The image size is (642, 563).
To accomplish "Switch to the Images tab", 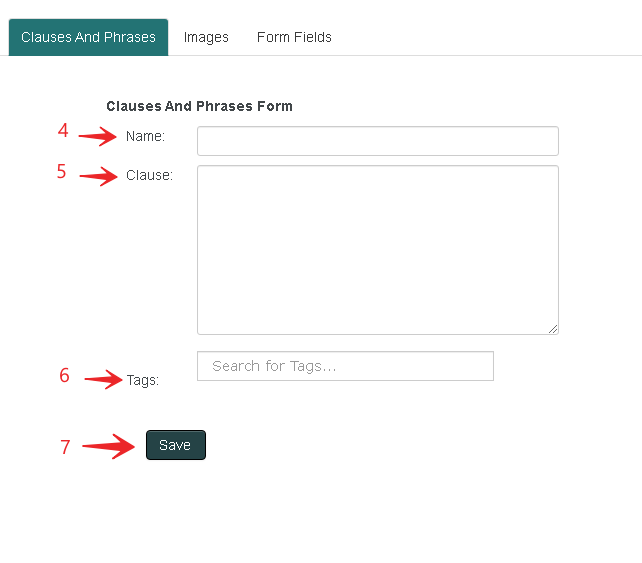I will pos(206,37).
